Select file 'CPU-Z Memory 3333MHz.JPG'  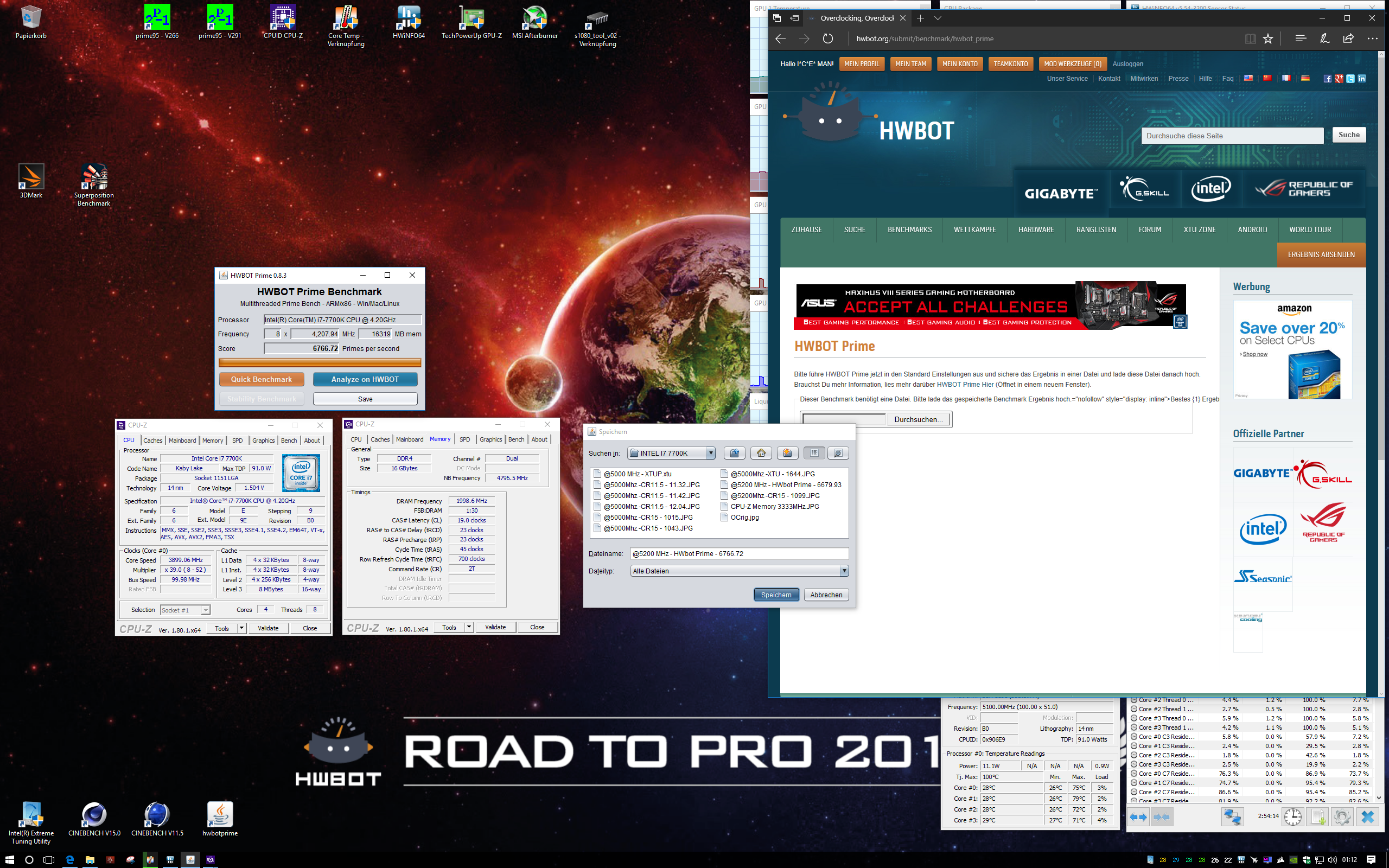pos(770,506)
